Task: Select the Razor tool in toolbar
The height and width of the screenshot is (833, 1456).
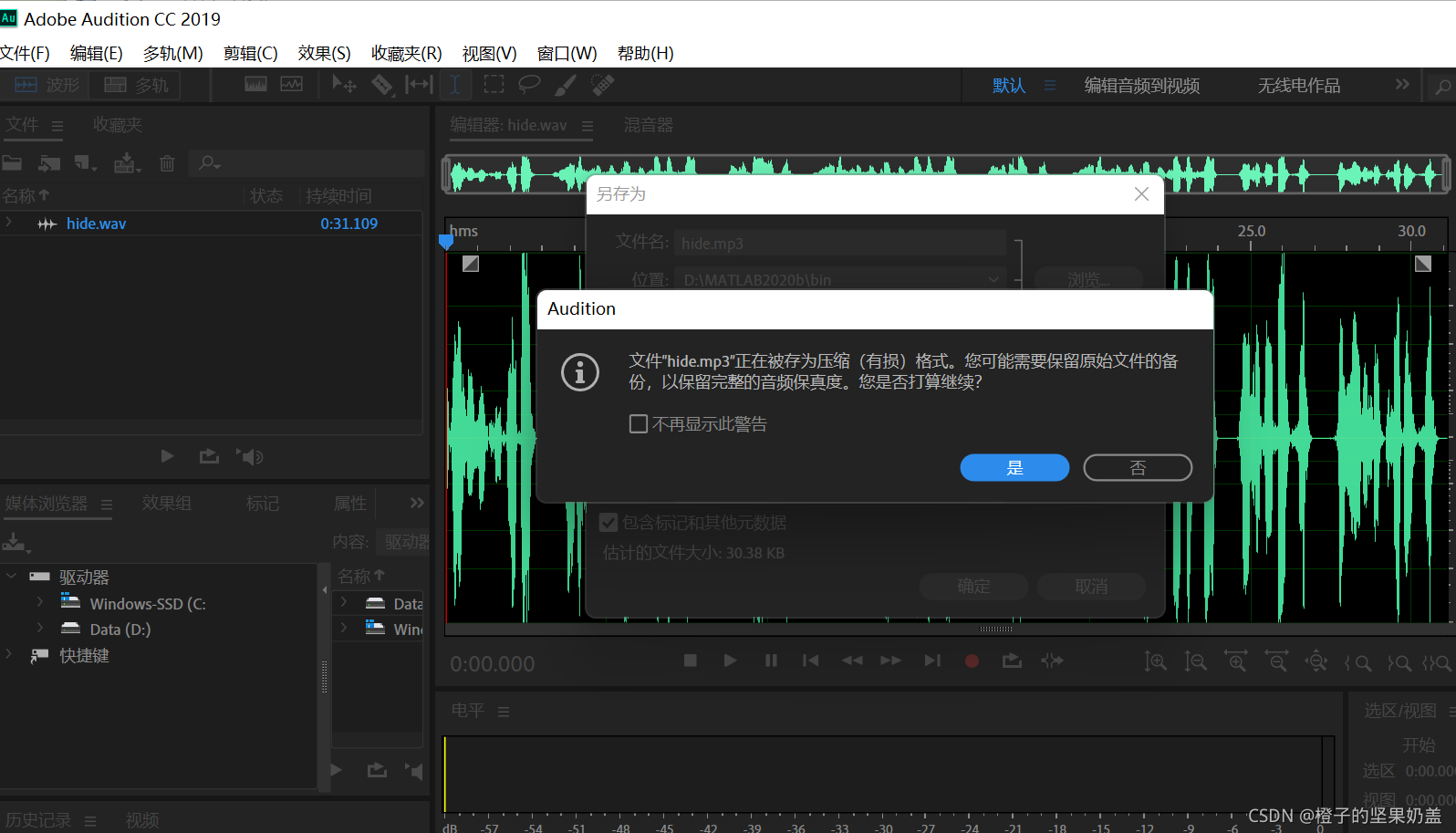Action: tap(381, 85)
